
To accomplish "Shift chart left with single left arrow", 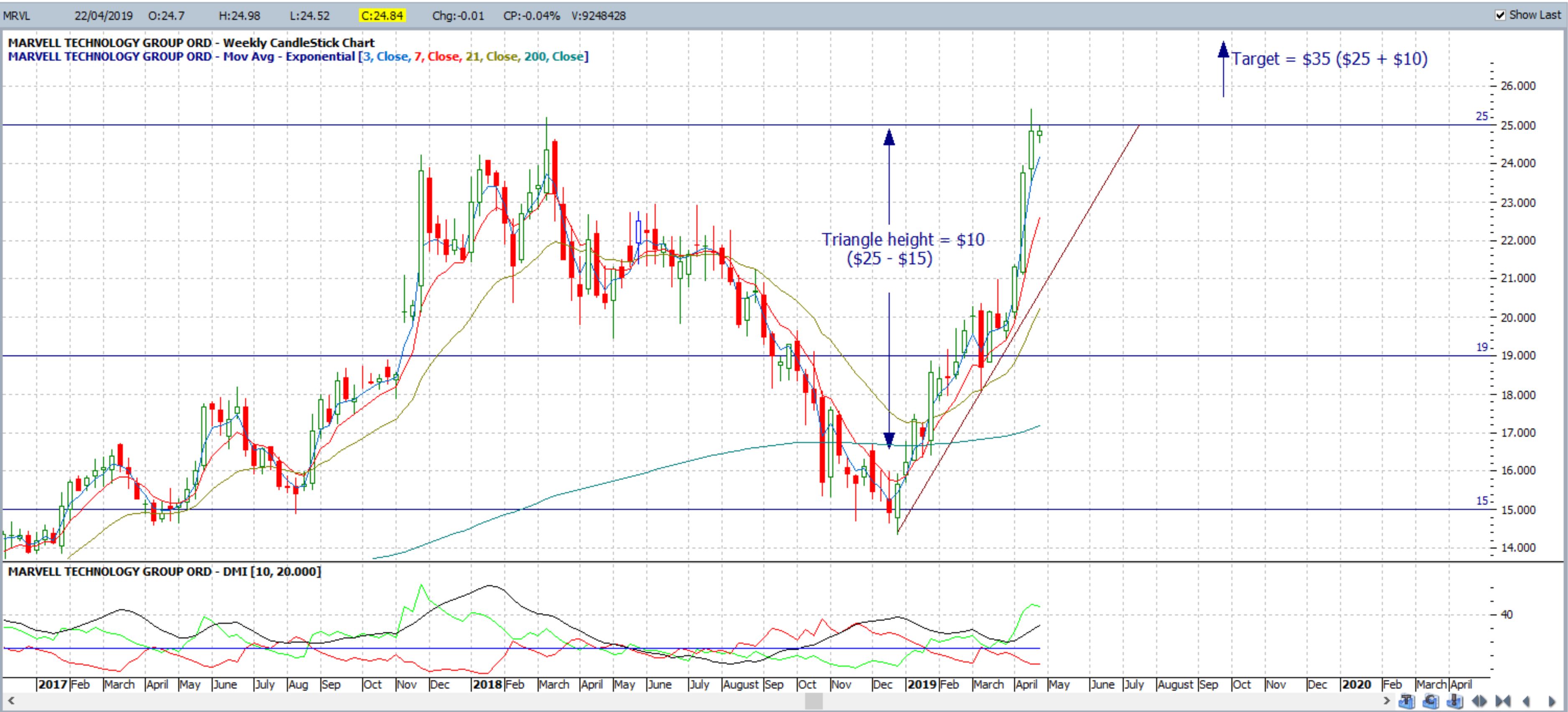I will pyautogui.click(x=1527, y=701).
